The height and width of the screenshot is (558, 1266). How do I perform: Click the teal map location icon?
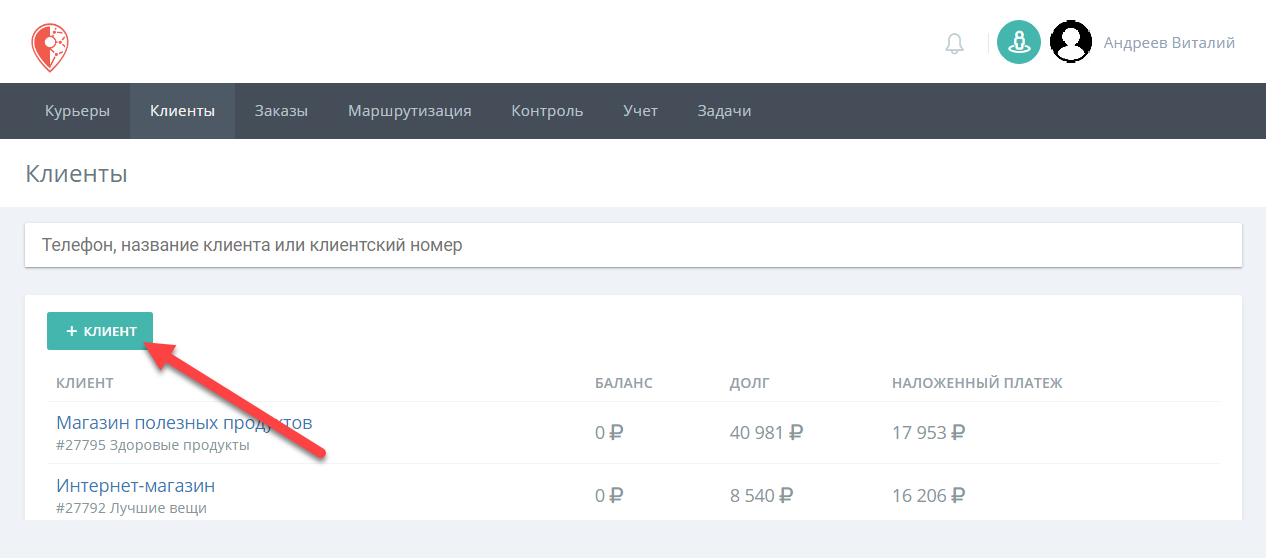1019,43
